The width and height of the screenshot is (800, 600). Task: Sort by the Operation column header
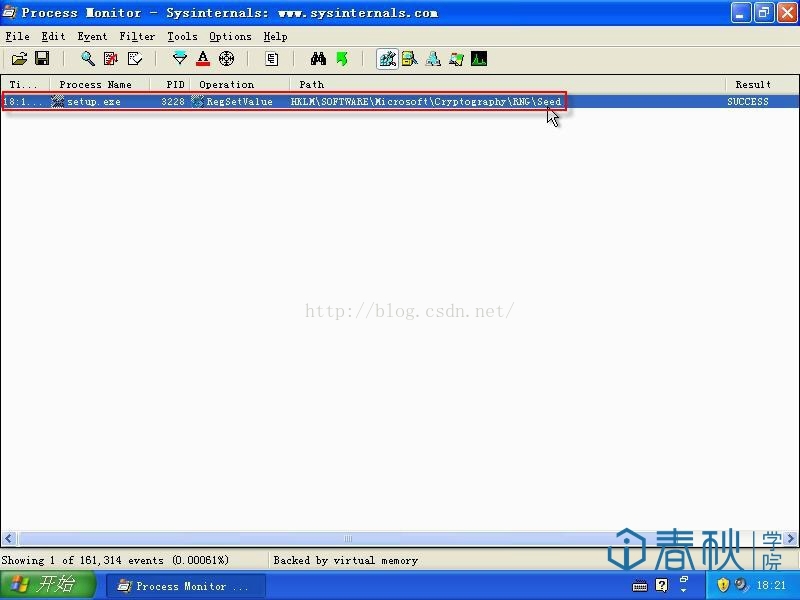click(x=240, y=84)
